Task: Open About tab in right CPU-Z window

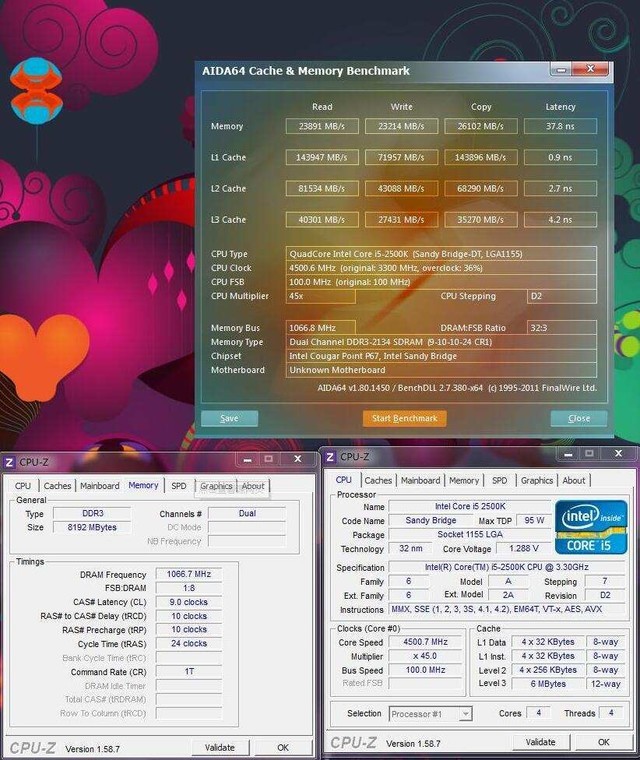Action: (574, 480)
